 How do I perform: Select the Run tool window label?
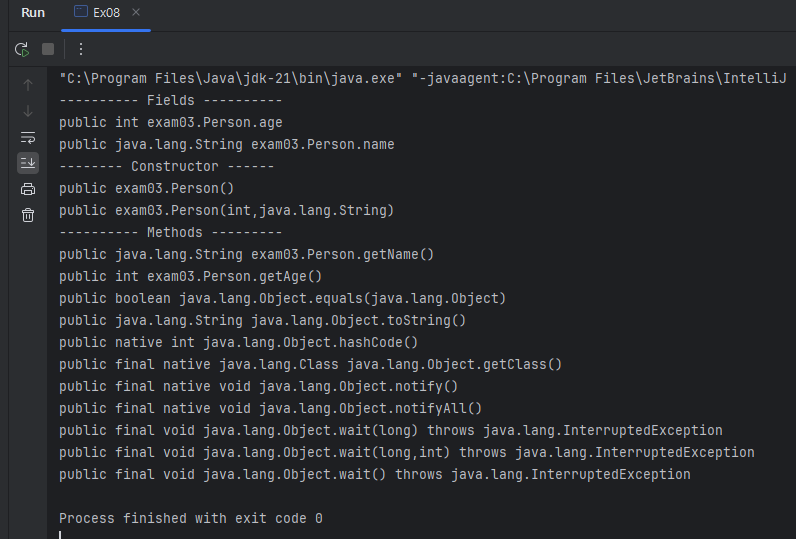coord(33,13)
